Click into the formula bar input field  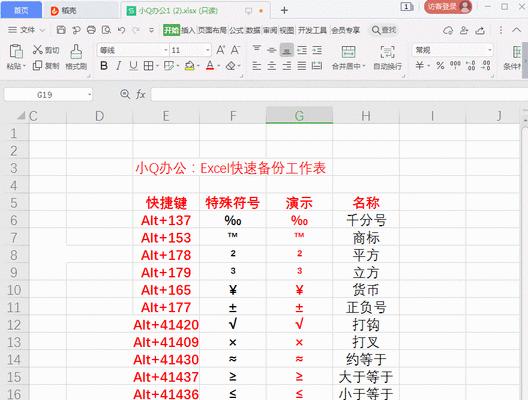pyautogui.click(x=338, y=95)
